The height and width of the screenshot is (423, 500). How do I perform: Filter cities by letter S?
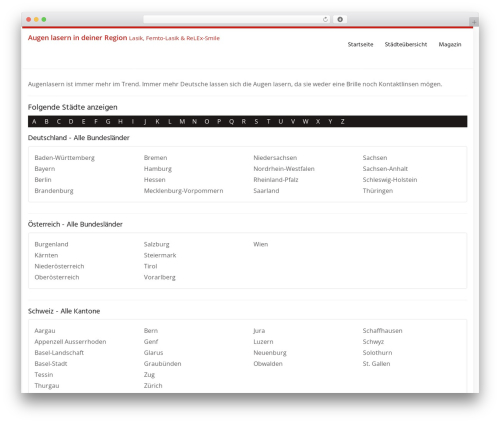tap(256, 122)
